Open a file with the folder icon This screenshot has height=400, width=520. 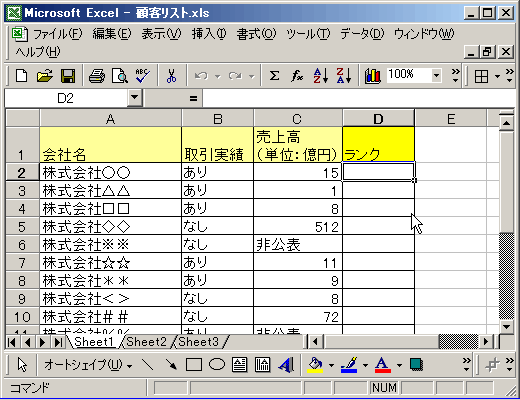coord(45,76)
